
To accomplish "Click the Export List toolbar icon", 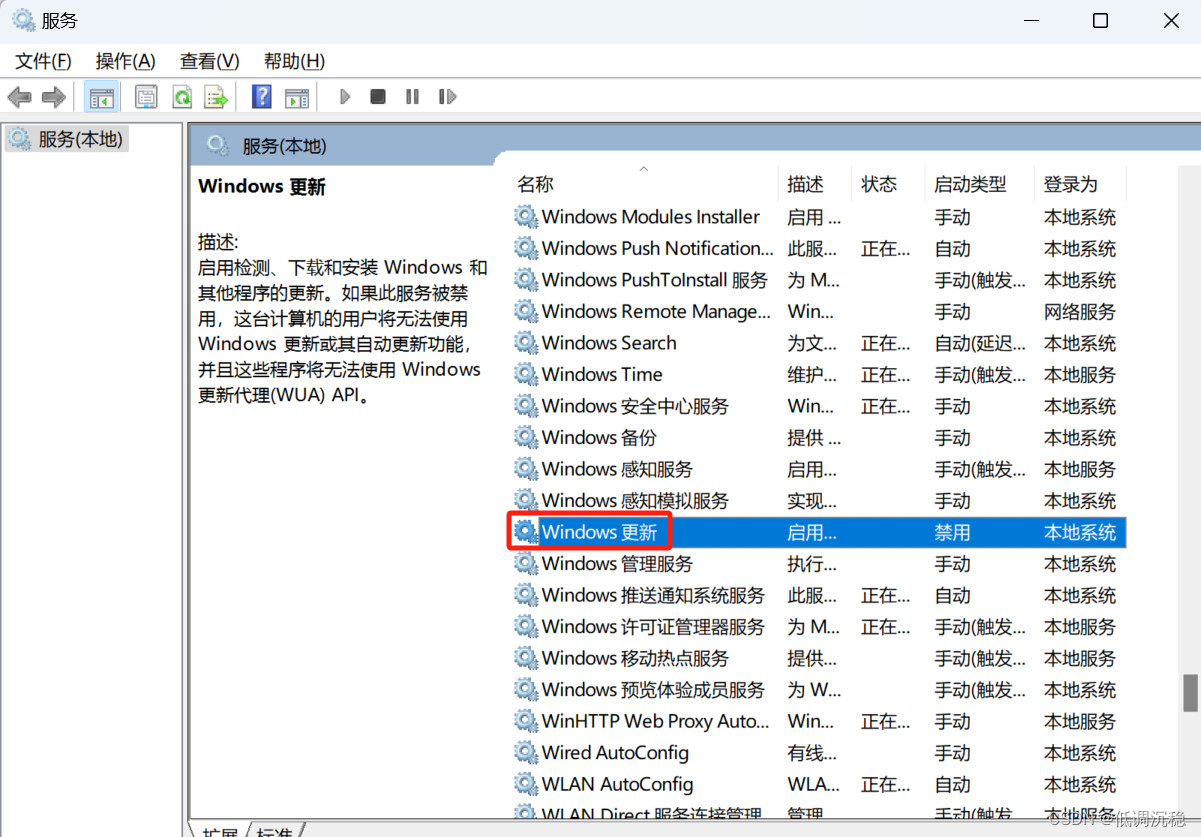I will (x=215, y=97).
